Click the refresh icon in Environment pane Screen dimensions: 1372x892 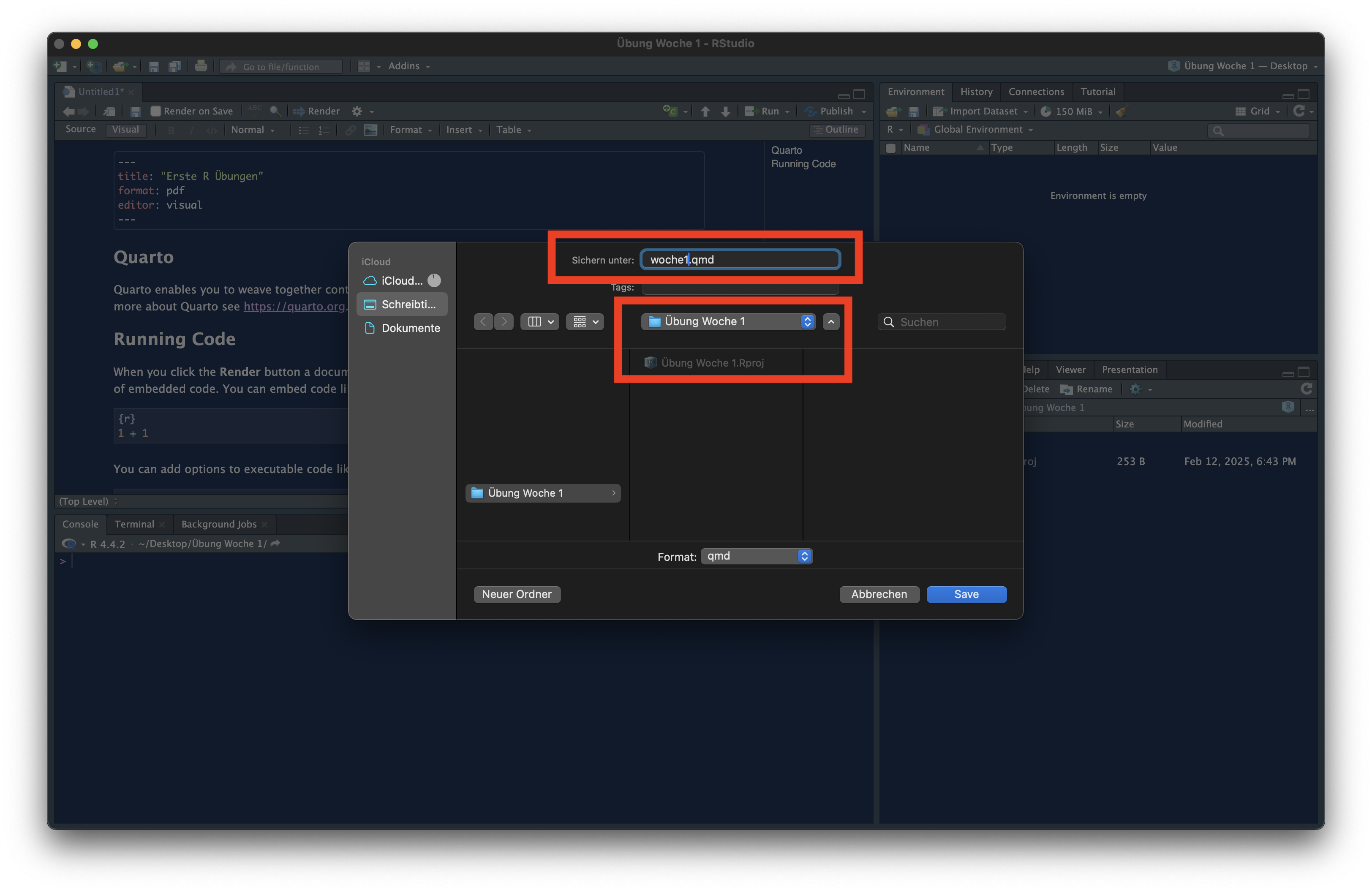click(x=1299, y=111)
